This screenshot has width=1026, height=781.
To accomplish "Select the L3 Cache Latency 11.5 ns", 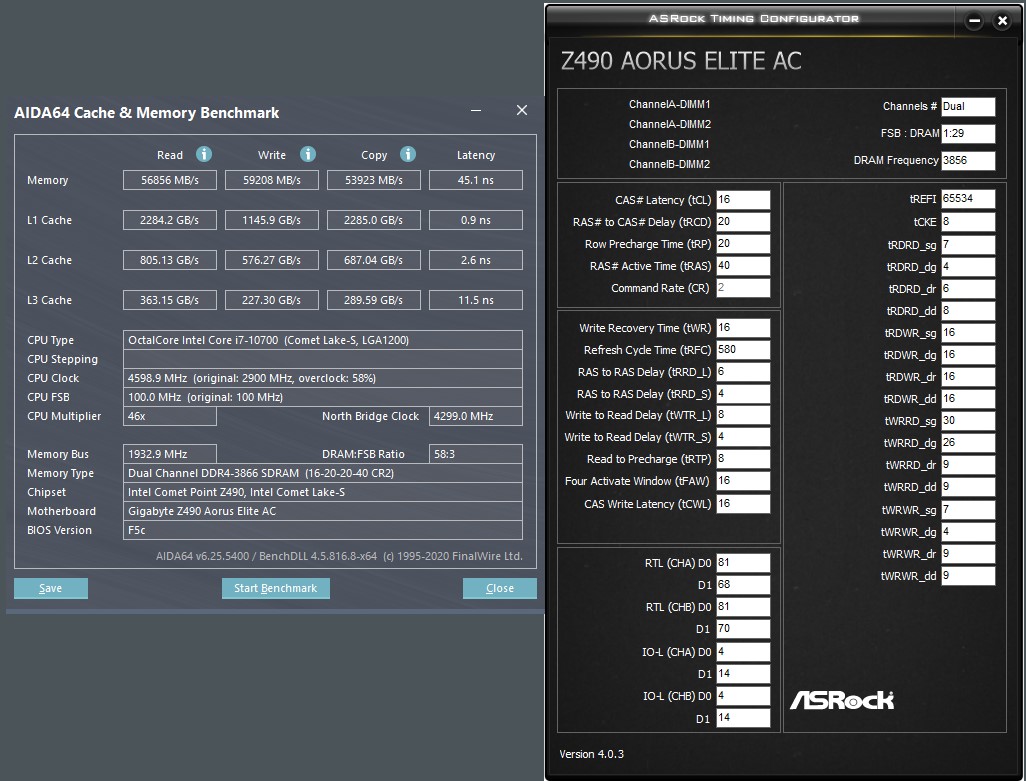I will click(x=476, y=300).
